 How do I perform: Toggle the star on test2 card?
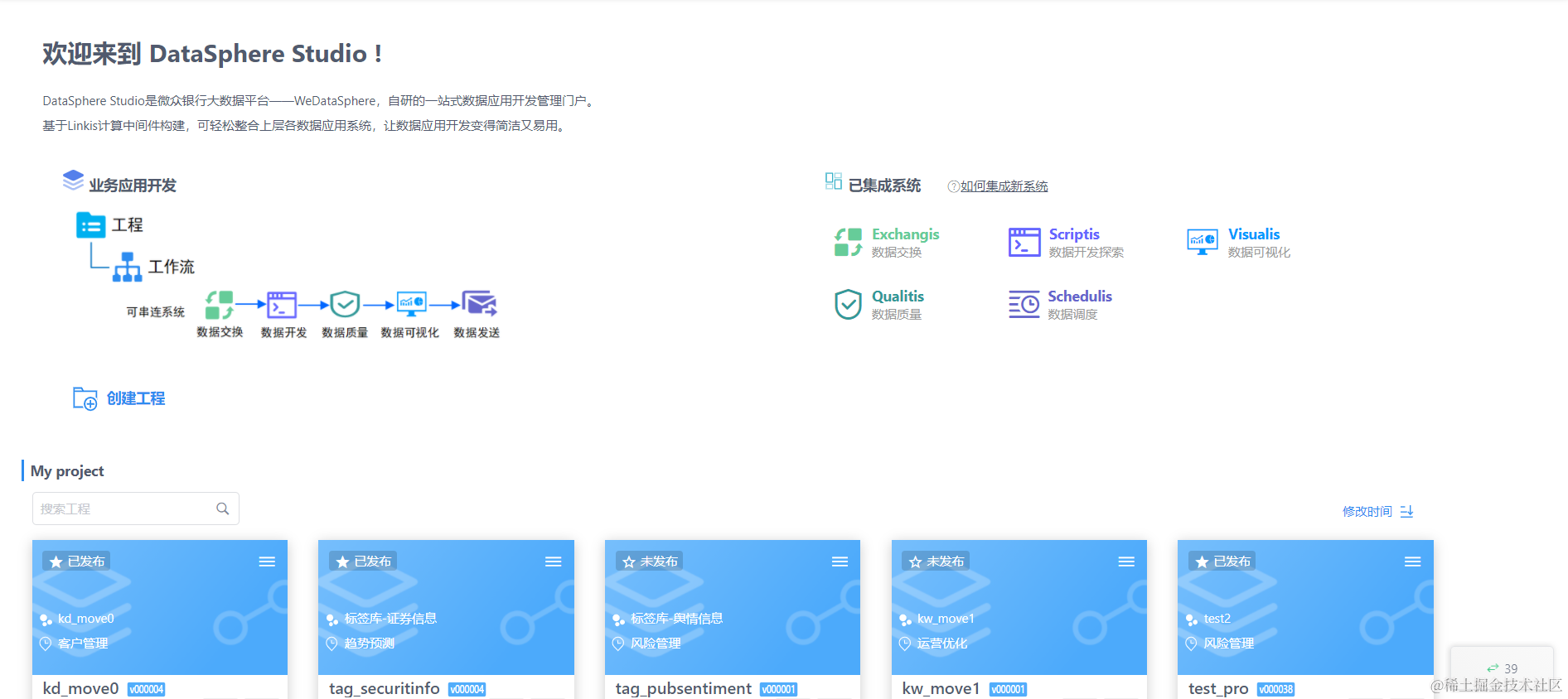pos(1202,562)
